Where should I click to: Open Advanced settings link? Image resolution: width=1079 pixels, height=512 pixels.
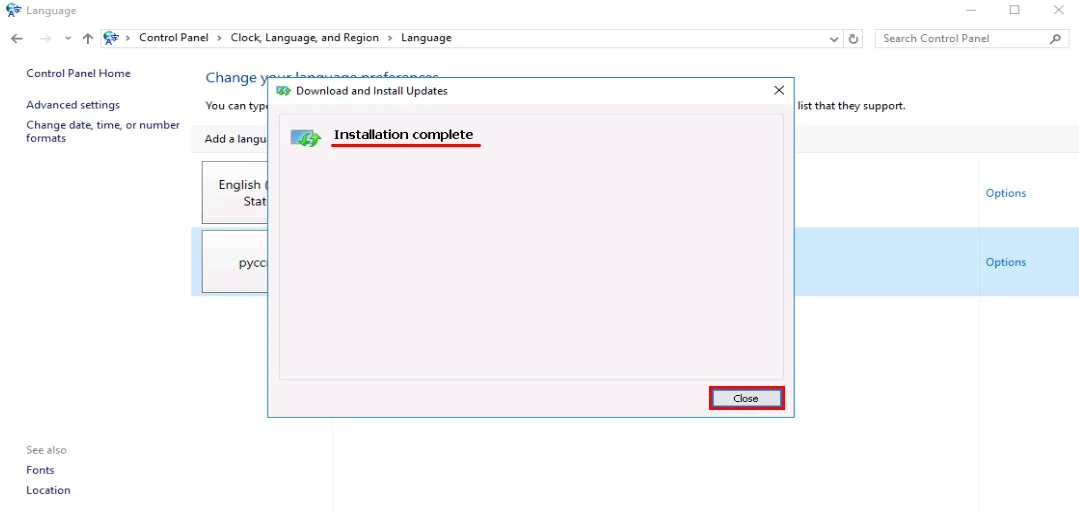point(73,105)
